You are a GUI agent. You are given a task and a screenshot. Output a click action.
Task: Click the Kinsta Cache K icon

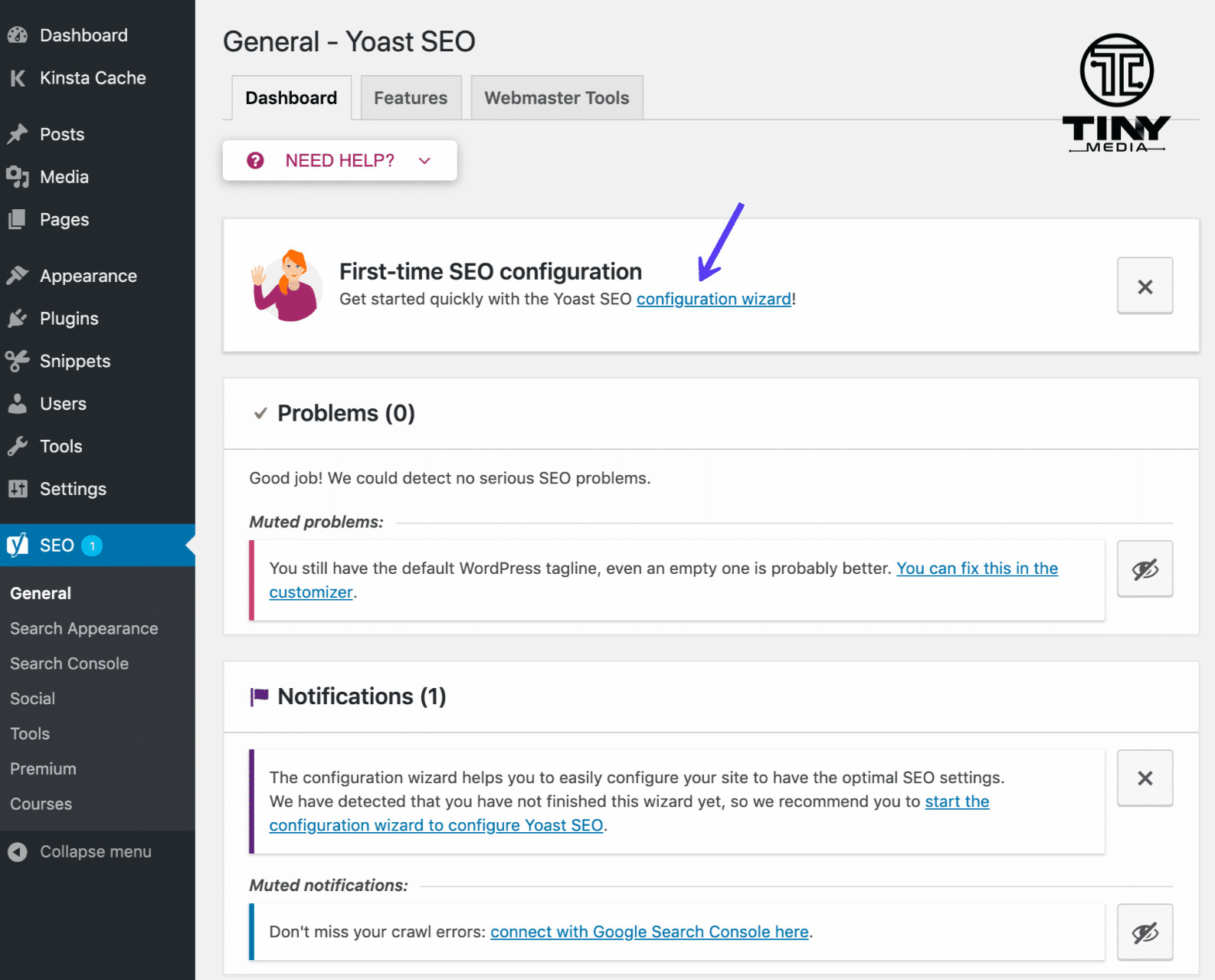18,78
